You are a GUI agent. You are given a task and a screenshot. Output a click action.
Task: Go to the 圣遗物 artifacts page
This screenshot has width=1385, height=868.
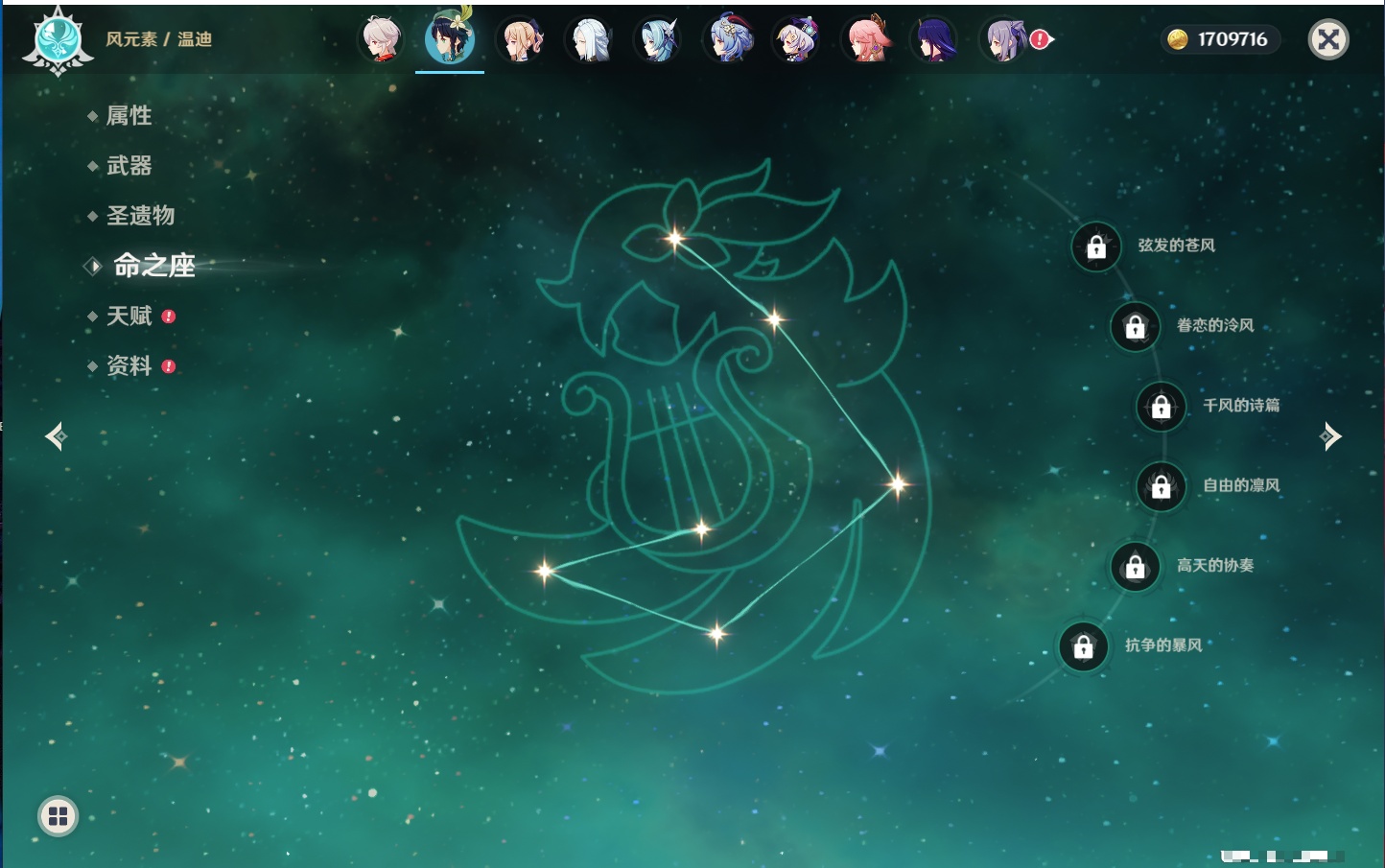(140, 216)
